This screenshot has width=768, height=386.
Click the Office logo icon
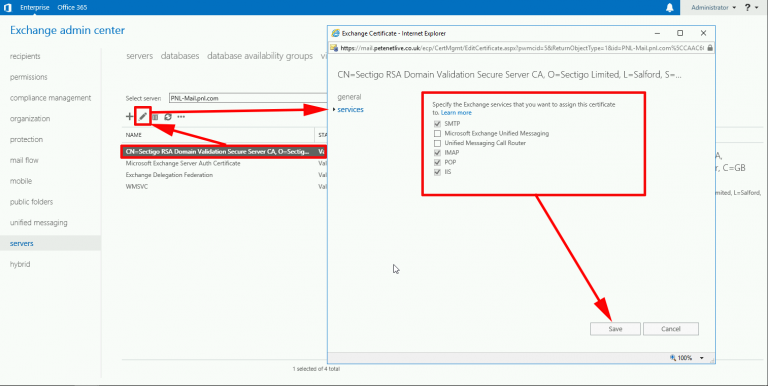[7, 7]
